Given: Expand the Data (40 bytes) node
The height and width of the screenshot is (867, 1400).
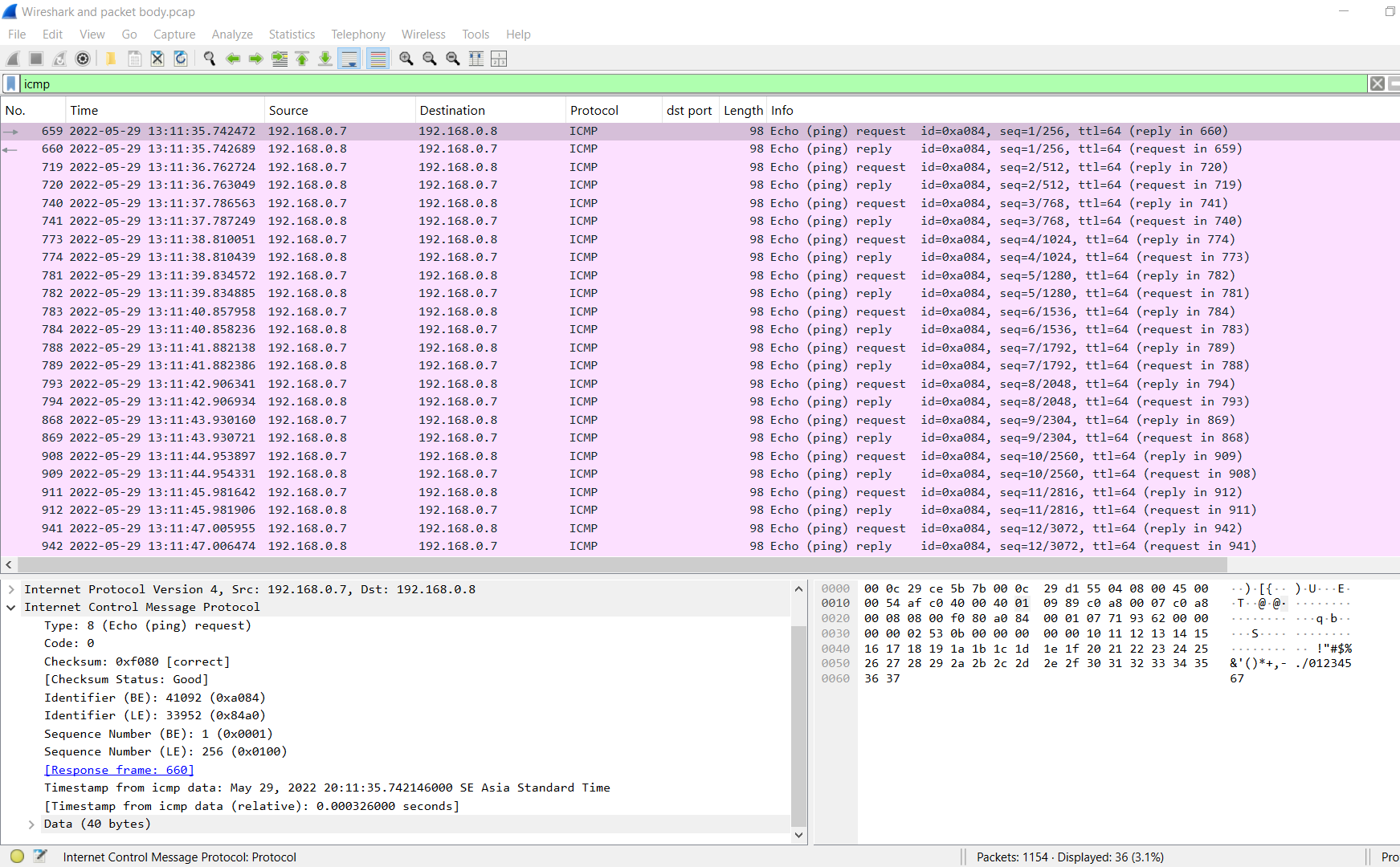Looking at the screenshot, I should (31, 824).
